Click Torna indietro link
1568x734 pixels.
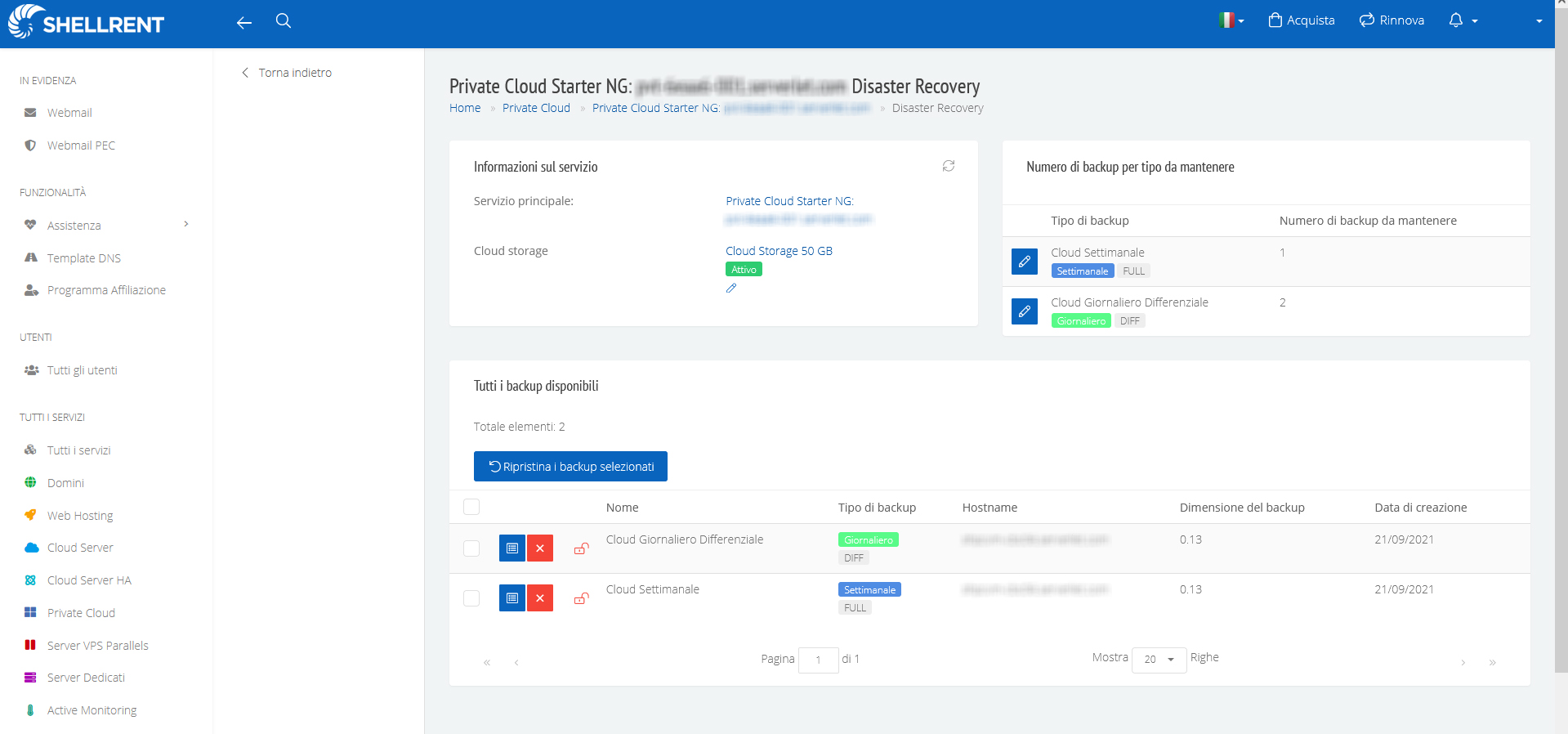287,73
